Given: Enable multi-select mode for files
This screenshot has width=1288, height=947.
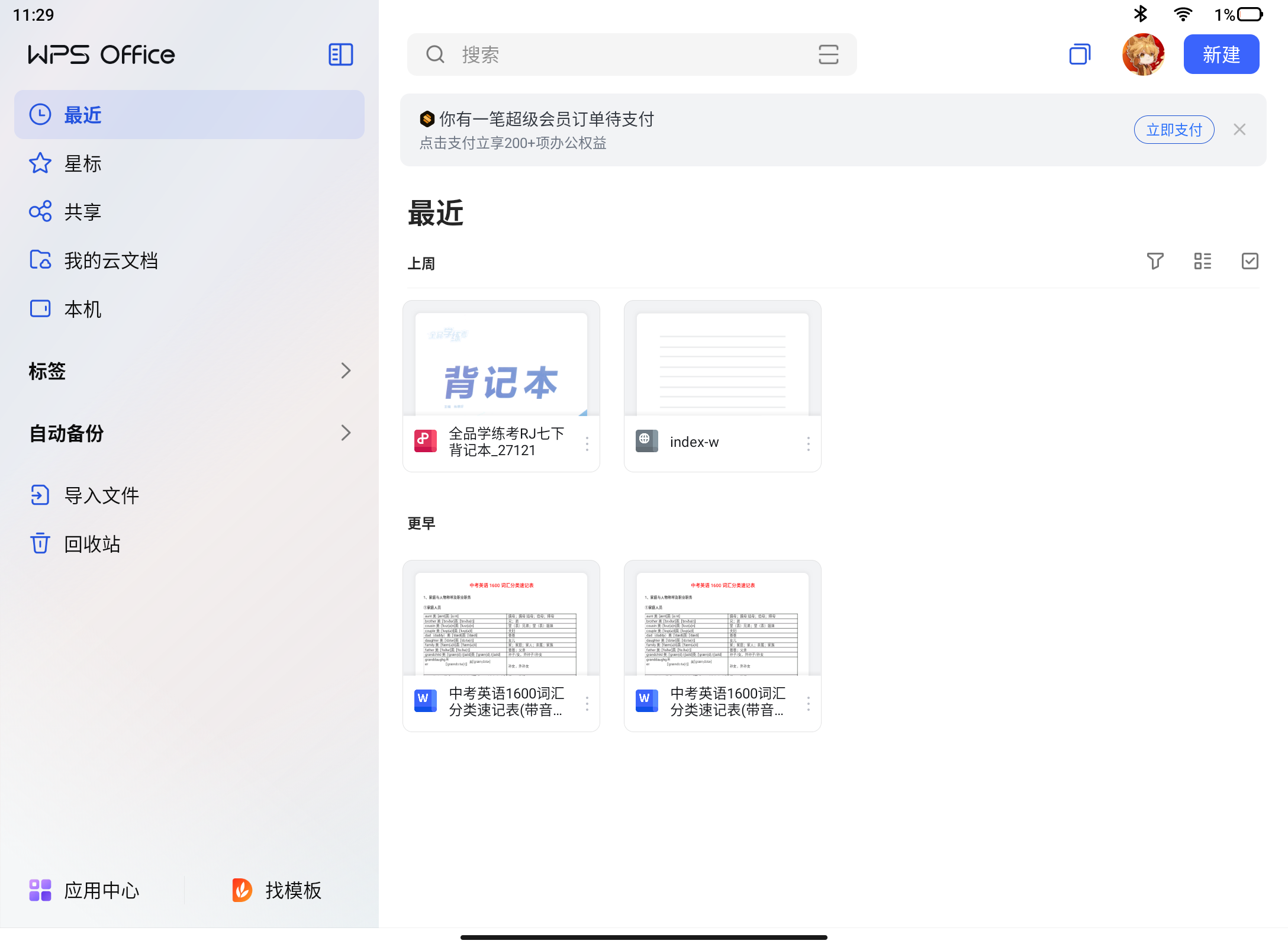Looking at the screenshot, I should click(x=1249, y=260).
